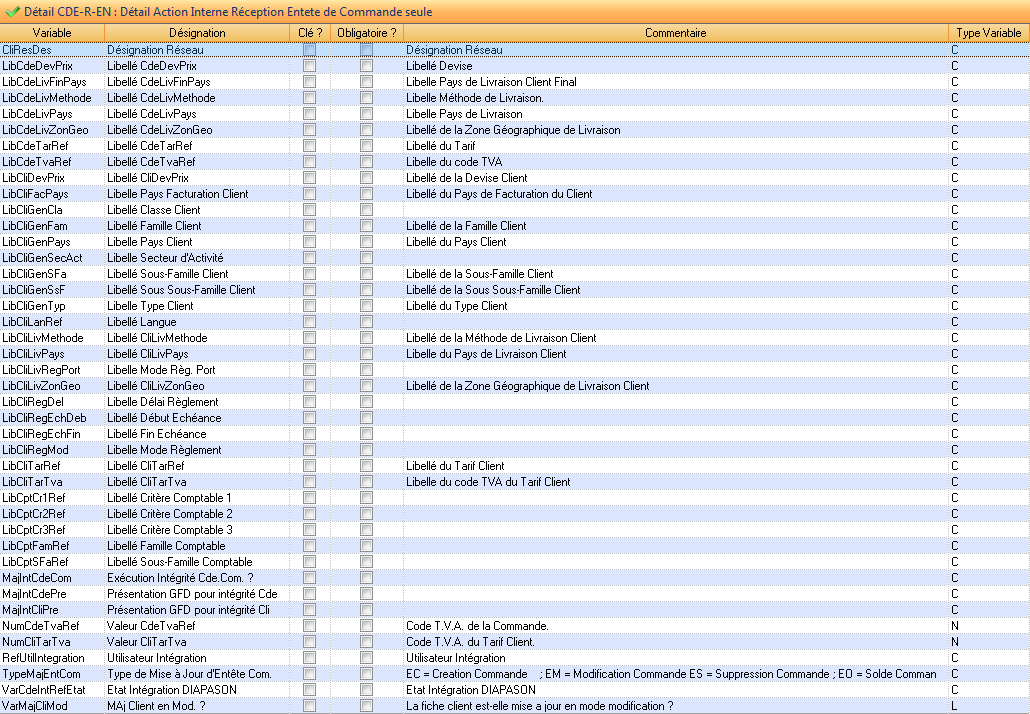Check the Clé box for LibCliGenFam
This screenshot has height=714, width=1030.
pos(310,226)
